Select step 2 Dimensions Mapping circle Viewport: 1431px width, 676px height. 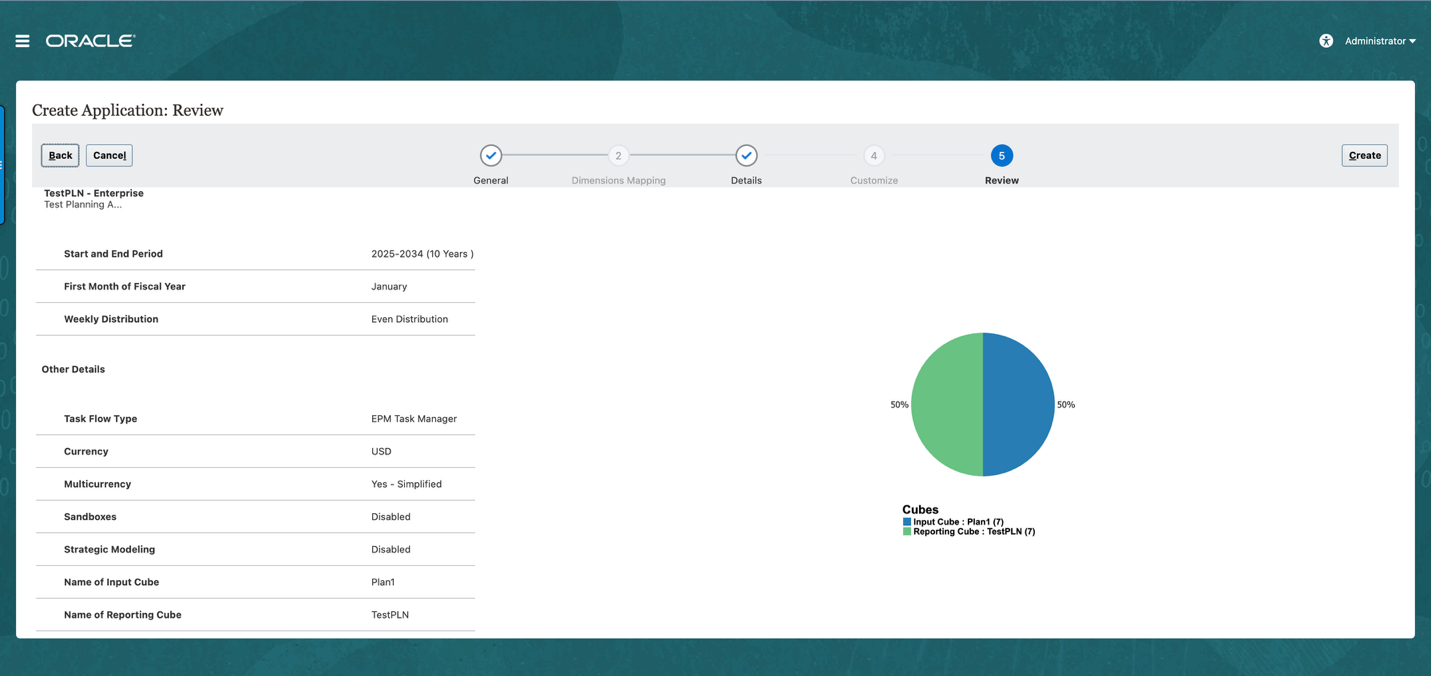click(618, 155)
